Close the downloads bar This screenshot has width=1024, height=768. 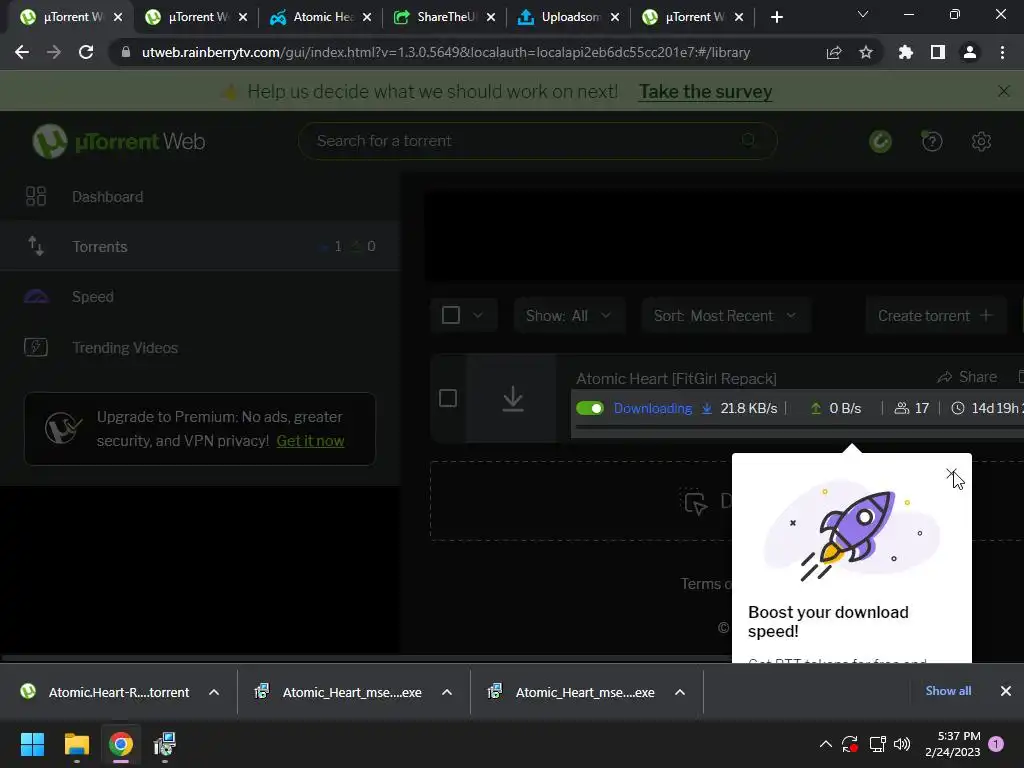coord(1006,691)
